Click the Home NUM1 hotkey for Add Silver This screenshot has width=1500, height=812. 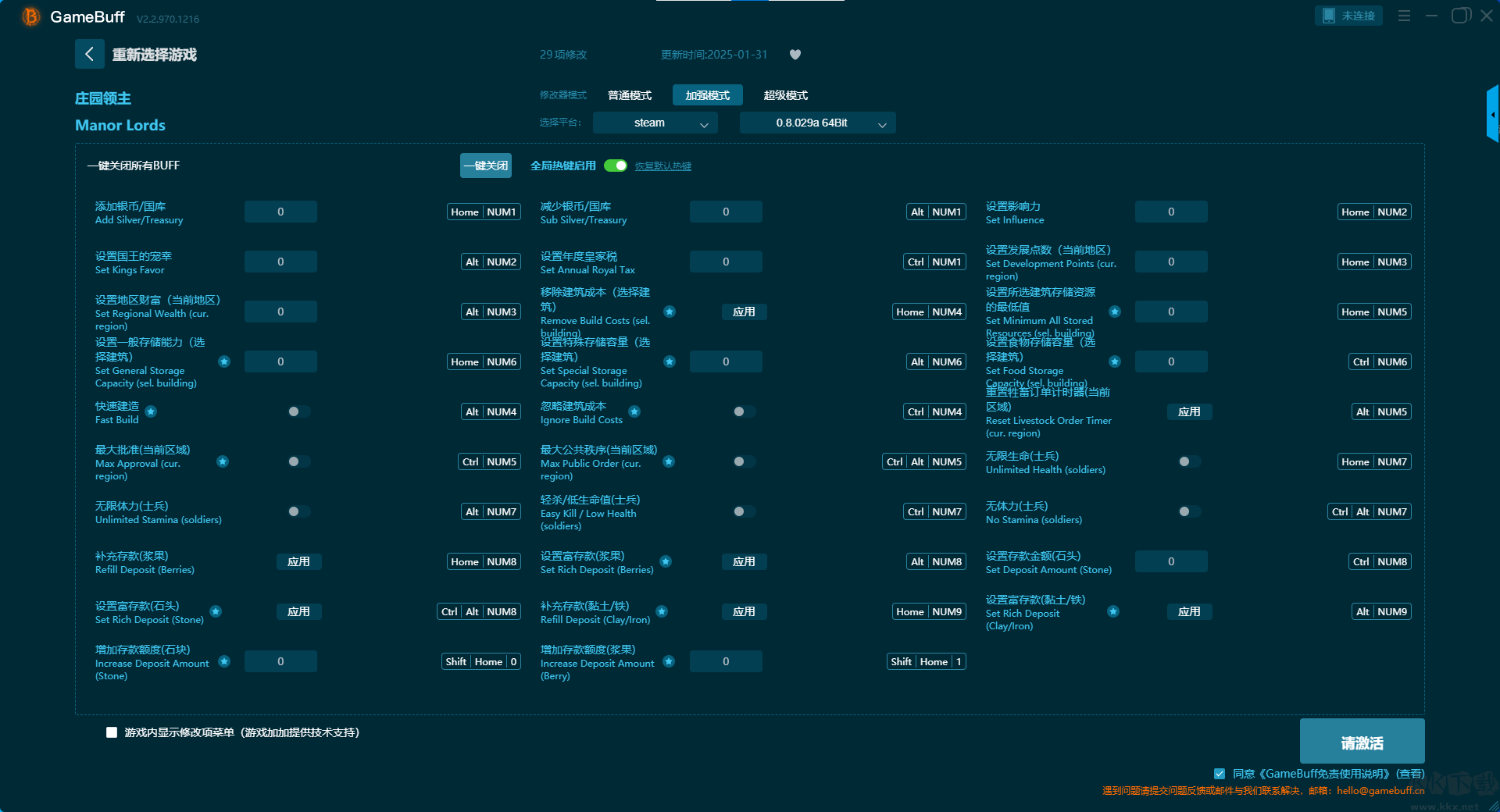484,212
